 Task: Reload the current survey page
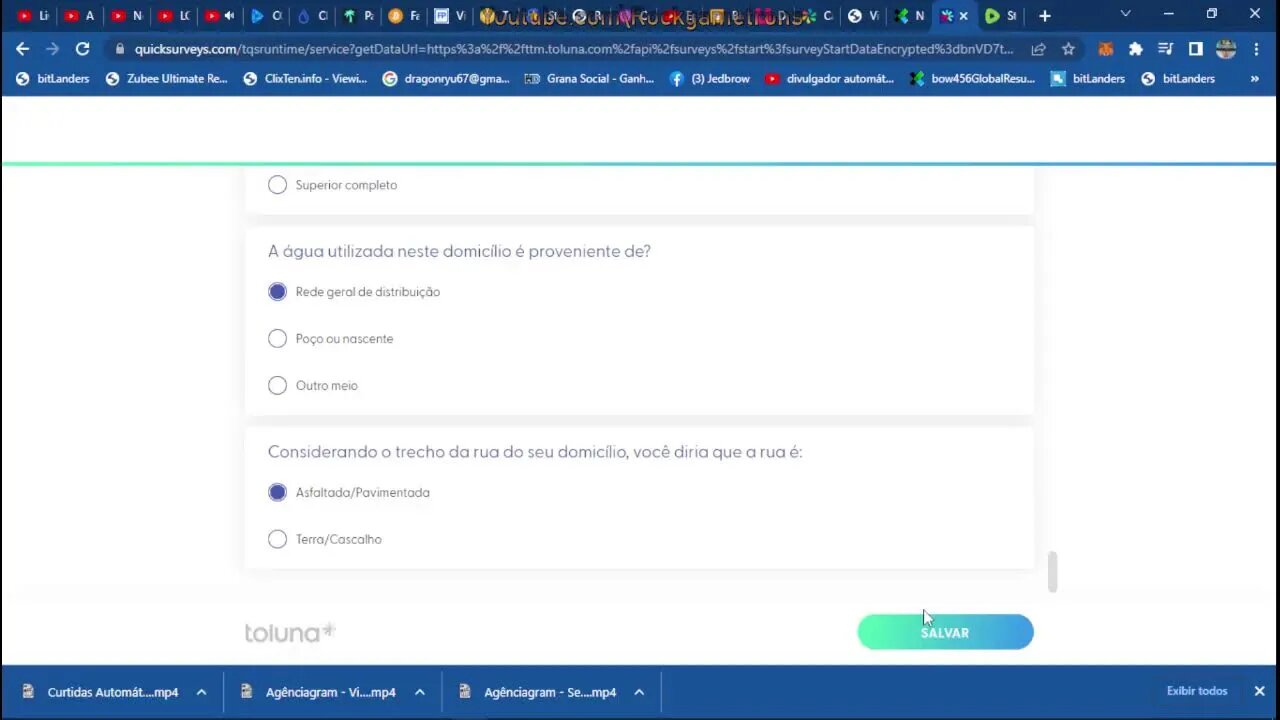pos(82,48)
